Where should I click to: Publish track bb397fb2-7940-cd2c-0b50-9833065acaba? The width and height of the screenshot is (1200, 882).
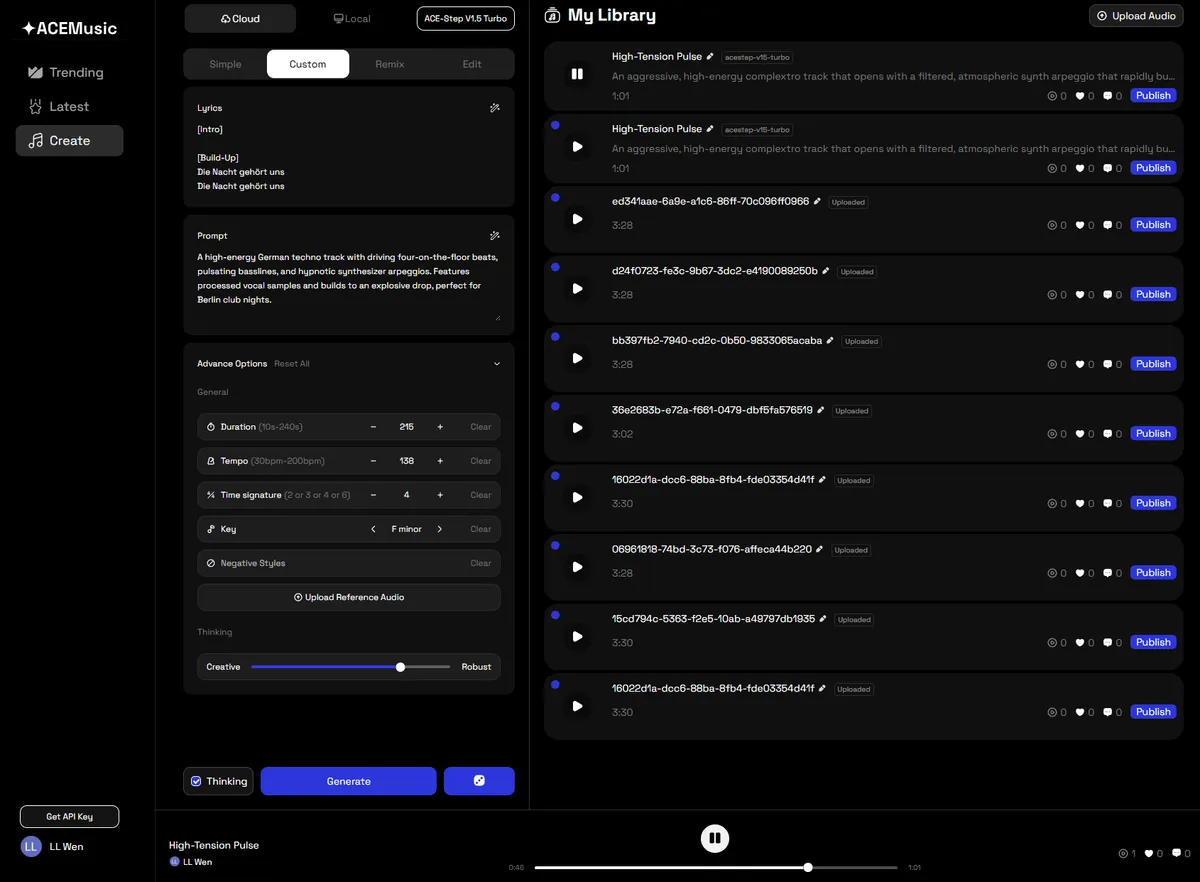click(1153, 364)
